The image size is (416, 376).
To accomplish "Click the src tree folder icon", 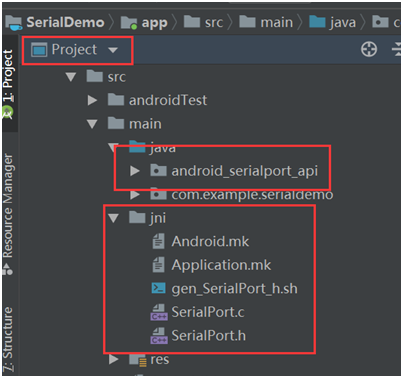I will coord(94,76).
